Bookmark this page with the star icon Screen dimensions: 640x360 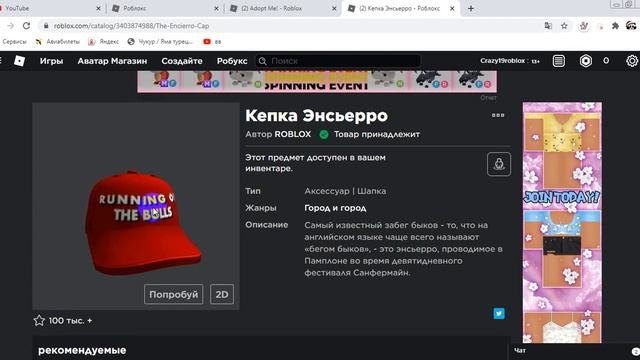pyautogui.click(x=564, y=26)
